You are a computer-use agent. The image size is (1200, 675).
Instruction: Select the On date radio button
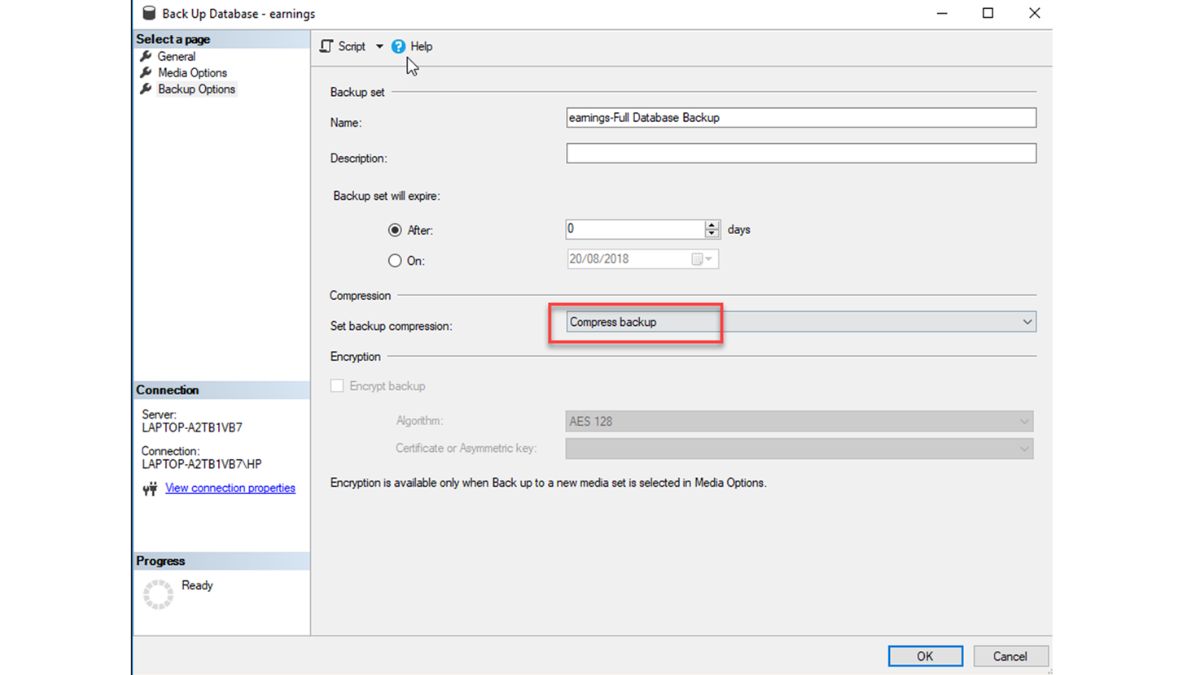396,260
